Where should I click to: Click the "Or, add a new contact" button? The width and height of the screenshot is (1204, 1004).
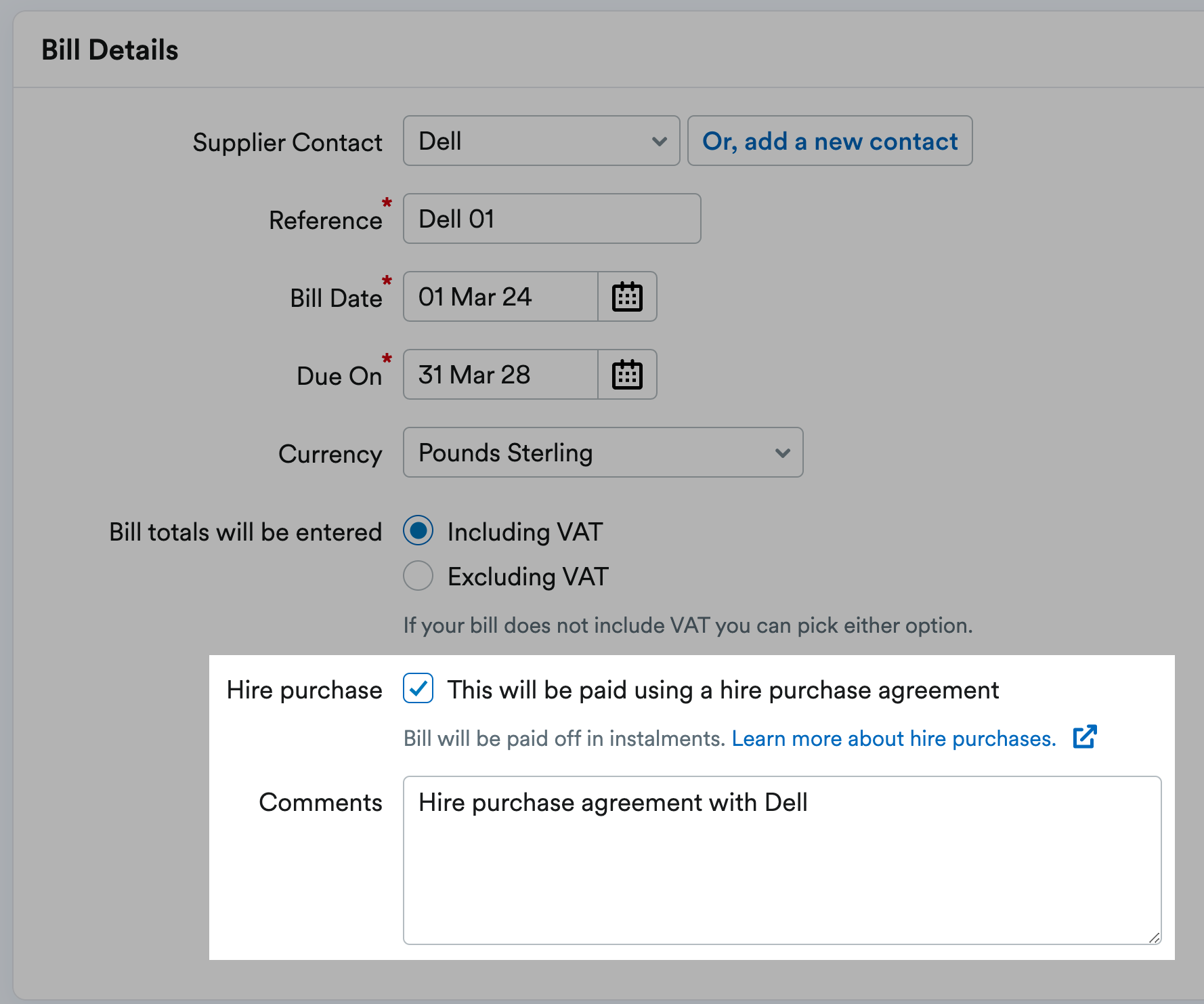coord(830,141)
